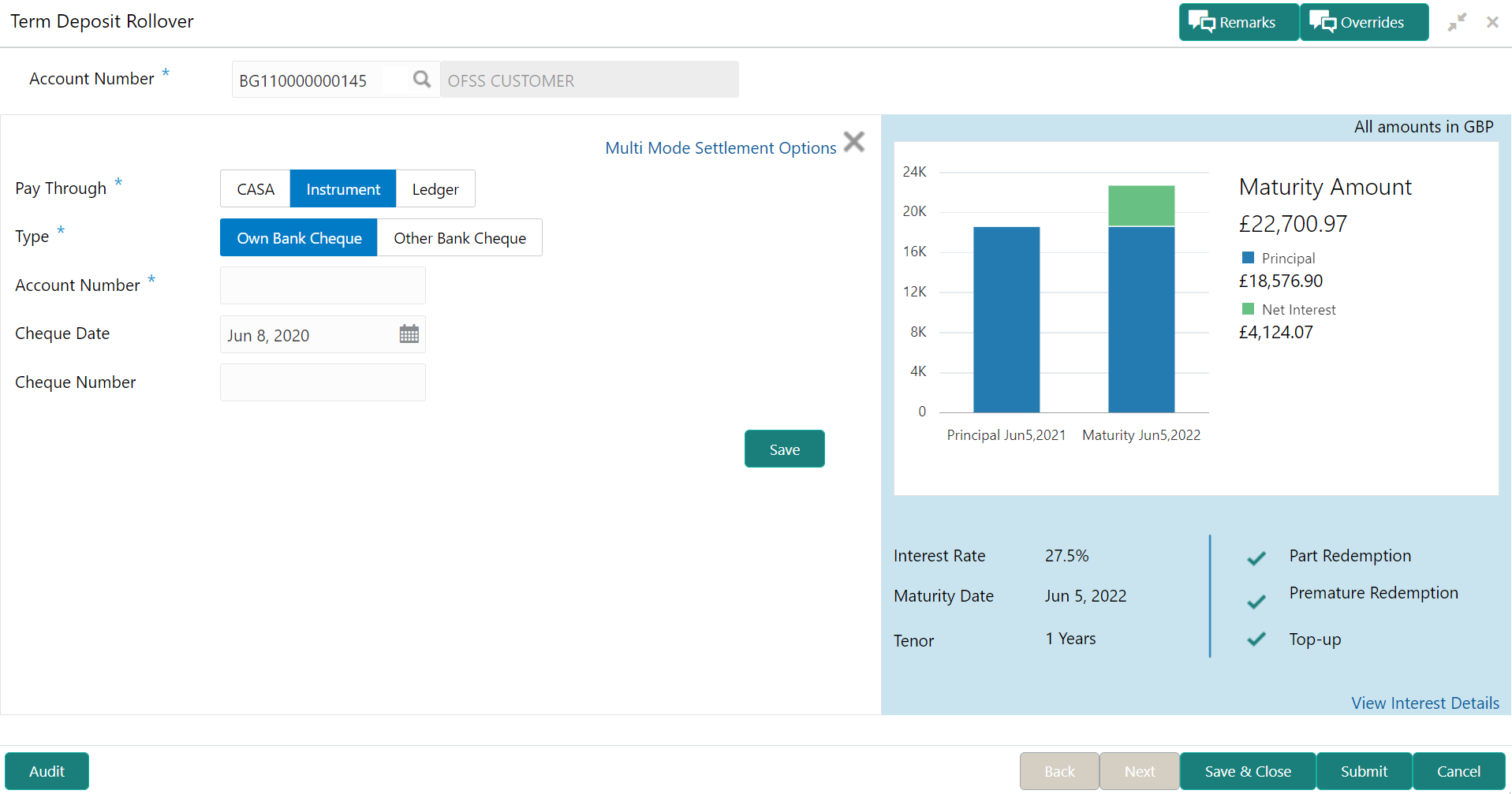Open View Interest Details link

1425,703
